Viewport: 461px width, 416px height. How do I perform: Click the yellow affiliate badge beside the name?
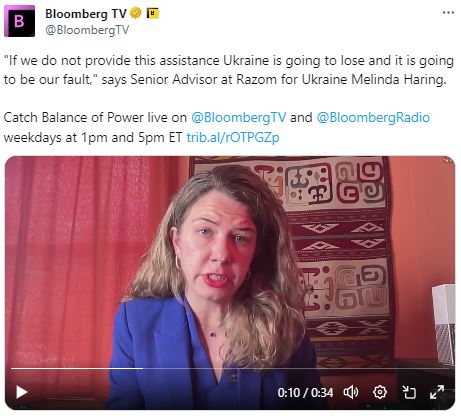tap(153, 14)
